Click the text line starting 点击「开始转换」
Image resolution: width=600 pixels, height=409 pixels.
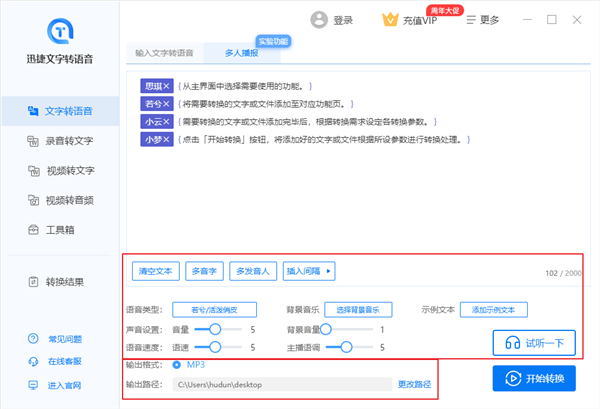coord(324,140)
